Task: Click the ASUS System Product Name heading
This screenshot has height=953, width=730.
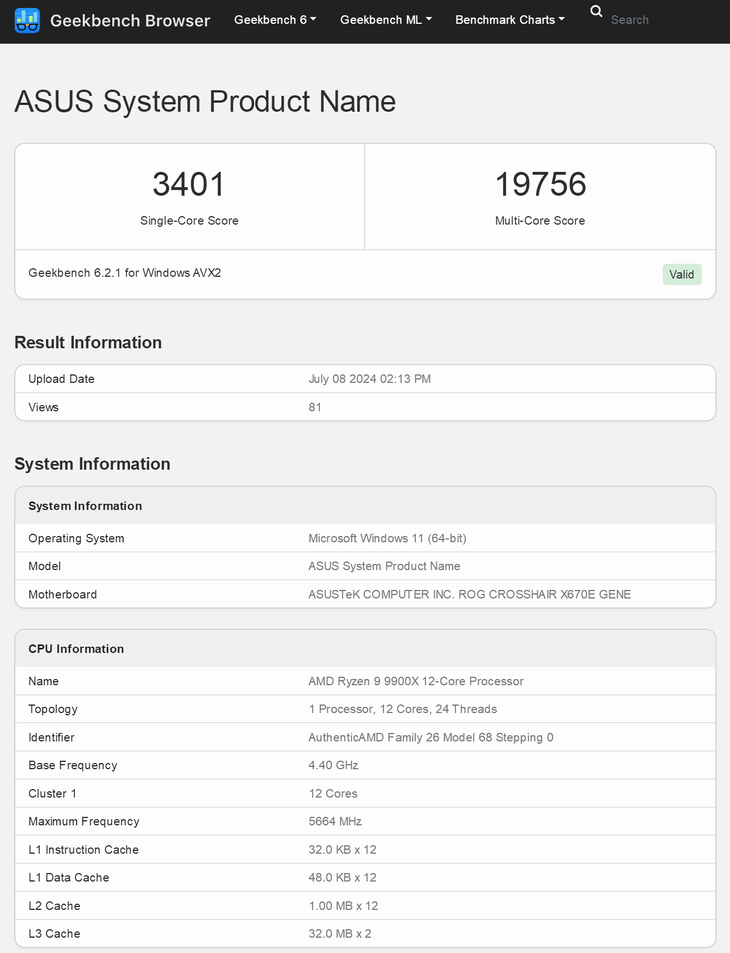Action: 205,102
